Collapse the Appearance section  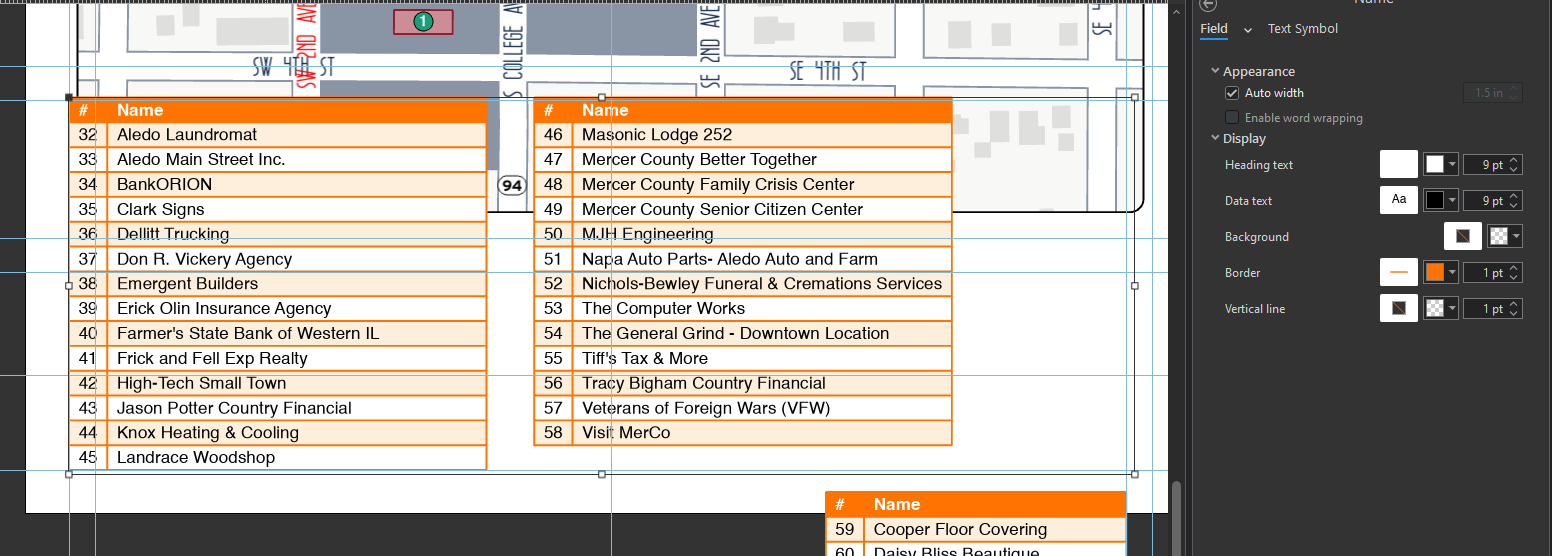pos(1215,71)
